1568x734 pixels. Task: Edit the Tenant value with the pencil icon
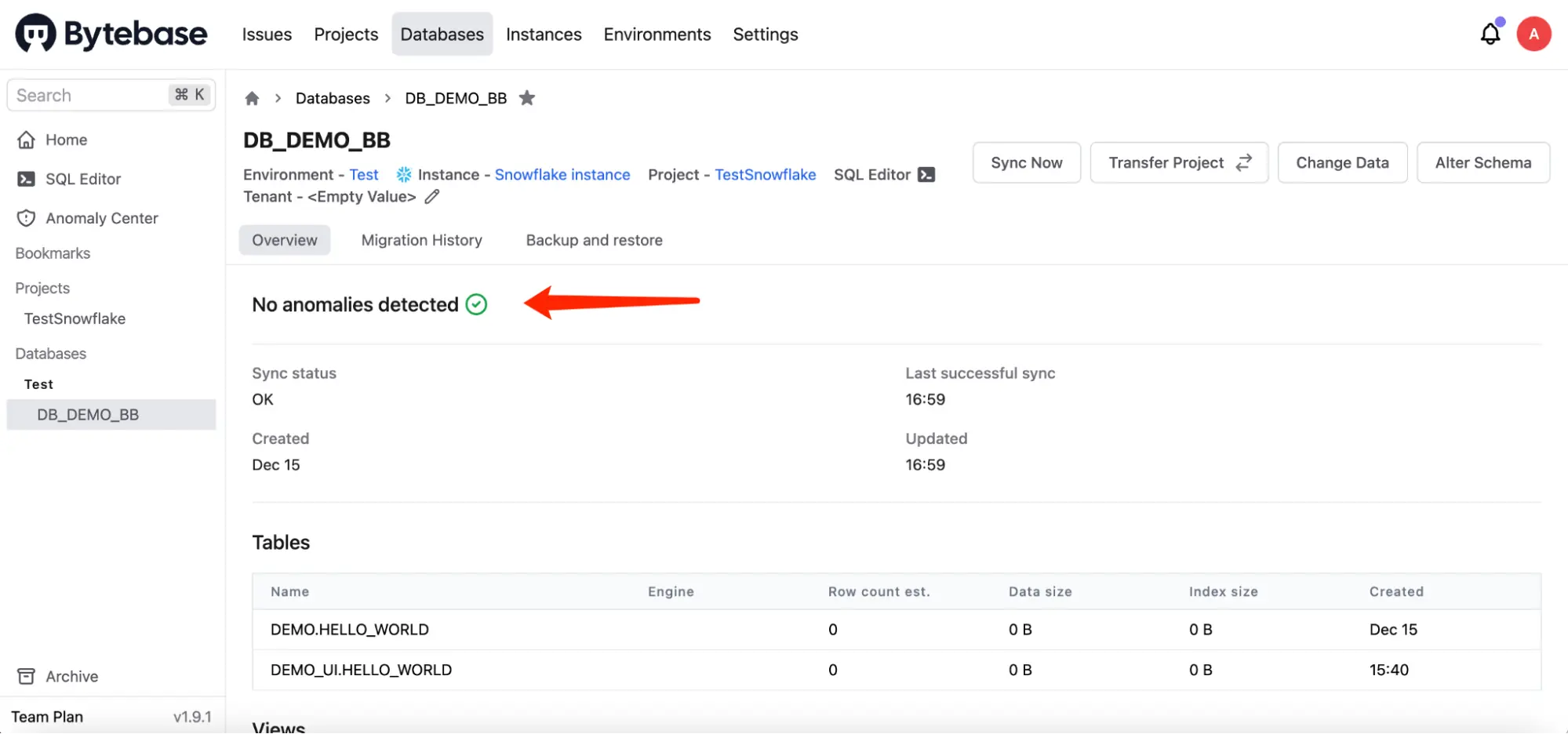pyautogui.click(x=432, y=197)
